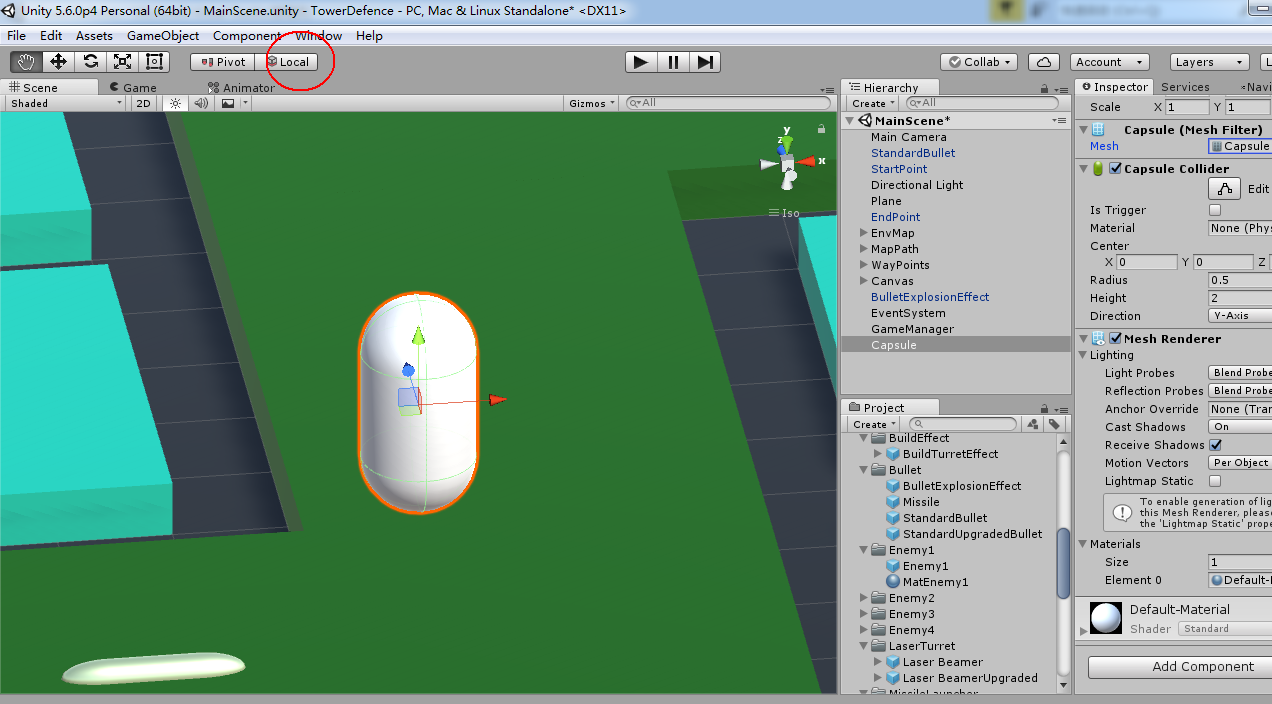Select the Rect Transform tool
Screen dimensions: 1272x704
pyautogui.click(x=154, y=62)
